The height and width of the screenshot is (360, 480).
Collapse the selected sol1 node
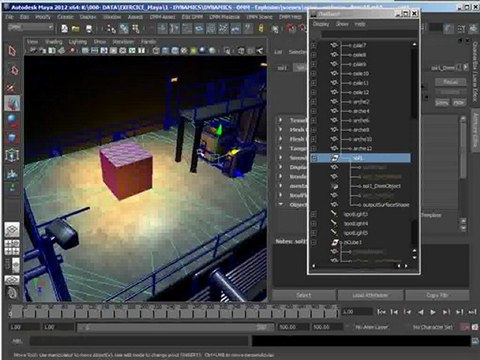[314, 158]
